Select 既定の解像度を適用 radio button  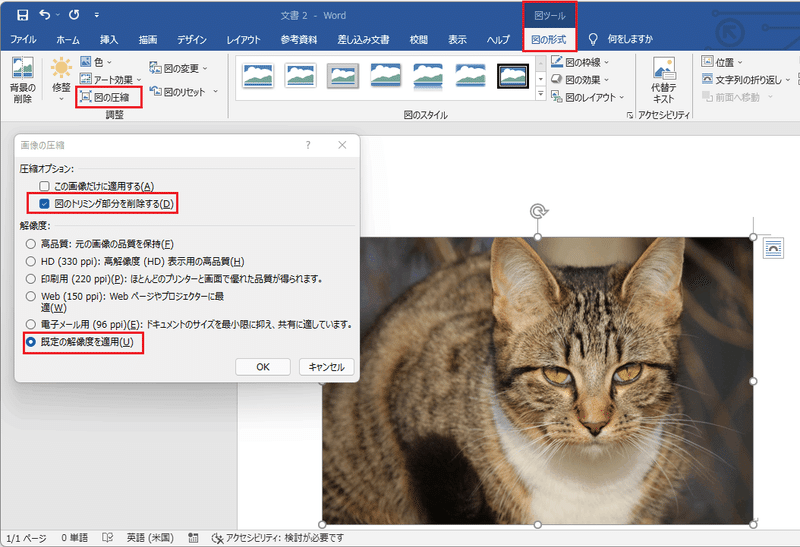31,342
